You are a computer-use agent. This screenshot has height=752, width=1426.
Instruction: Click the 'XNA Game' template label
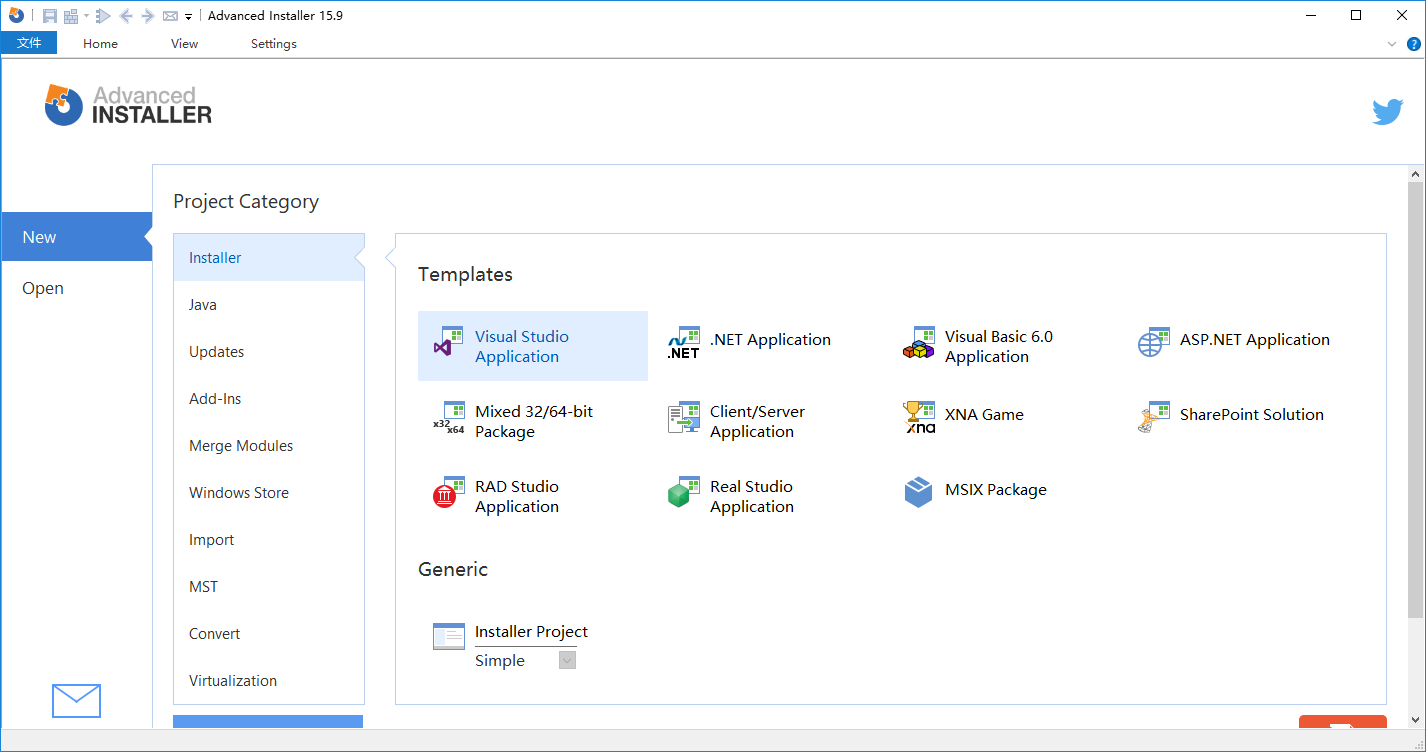click(984, 414)
